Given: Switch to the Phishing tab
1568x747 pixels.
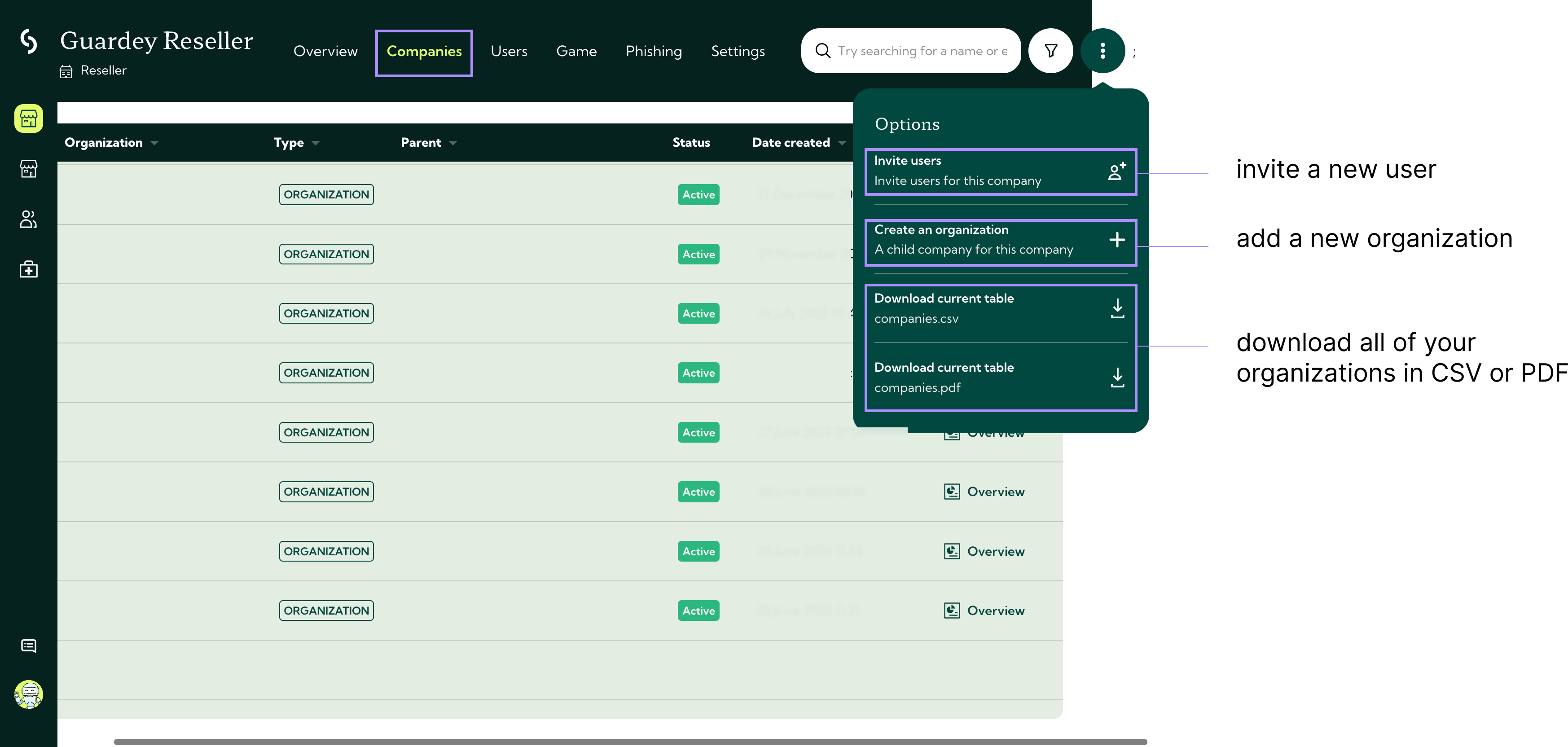Looking at the screenshot, I should point(654,51).
